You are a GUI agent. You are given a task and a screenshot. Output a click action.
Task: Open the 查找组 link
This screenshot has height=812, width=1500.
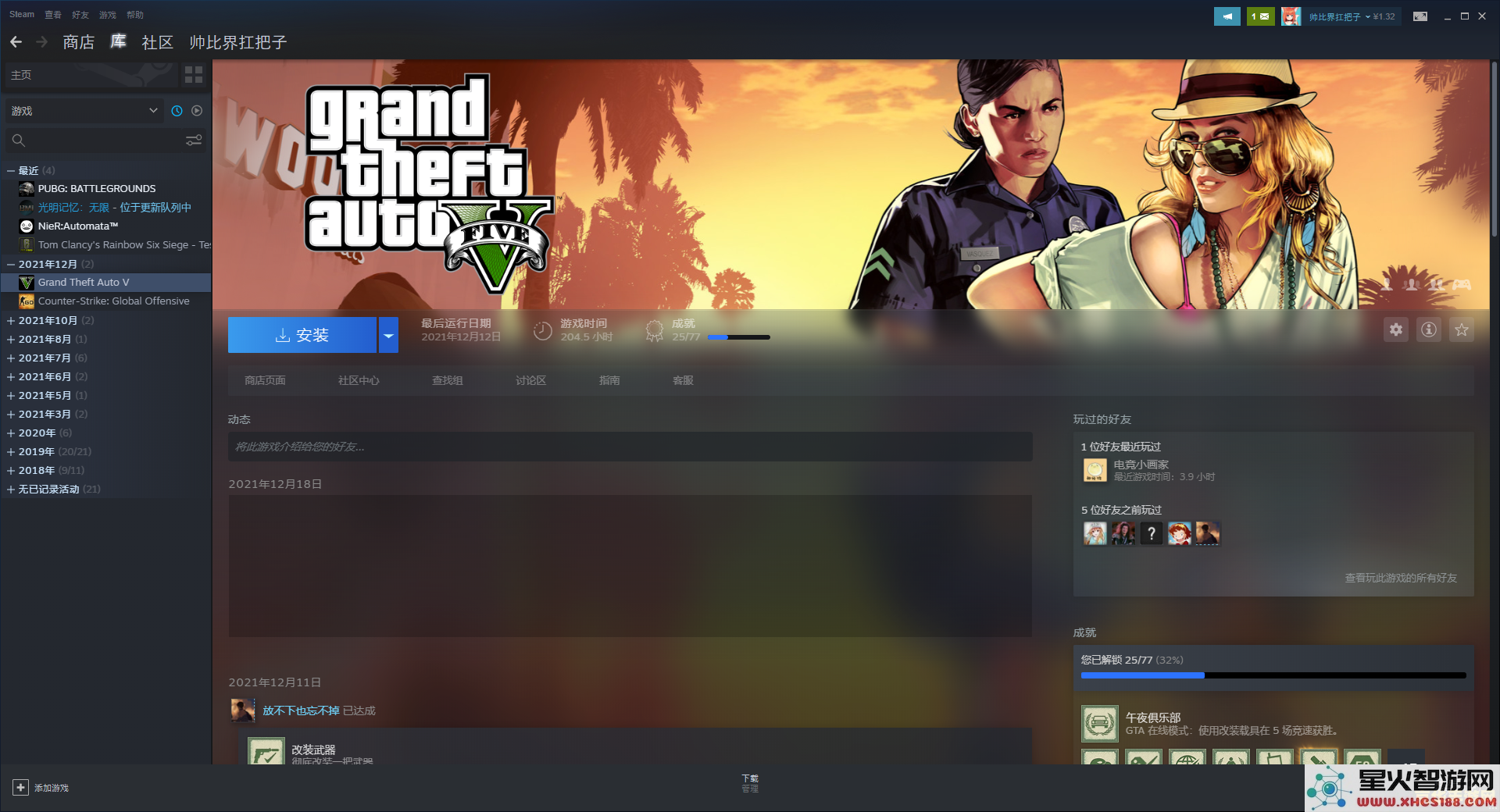coord(448,380)
